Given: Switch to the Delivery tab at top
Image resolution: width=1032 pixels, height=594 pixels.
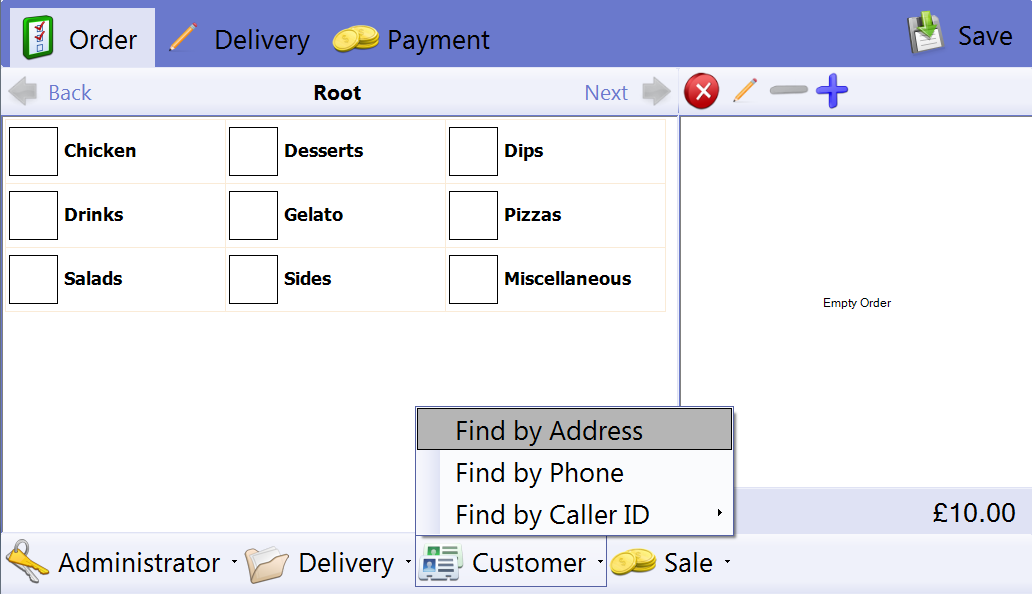Looking at the screenshot, I should pyautogui.click(x=240, y=40).
